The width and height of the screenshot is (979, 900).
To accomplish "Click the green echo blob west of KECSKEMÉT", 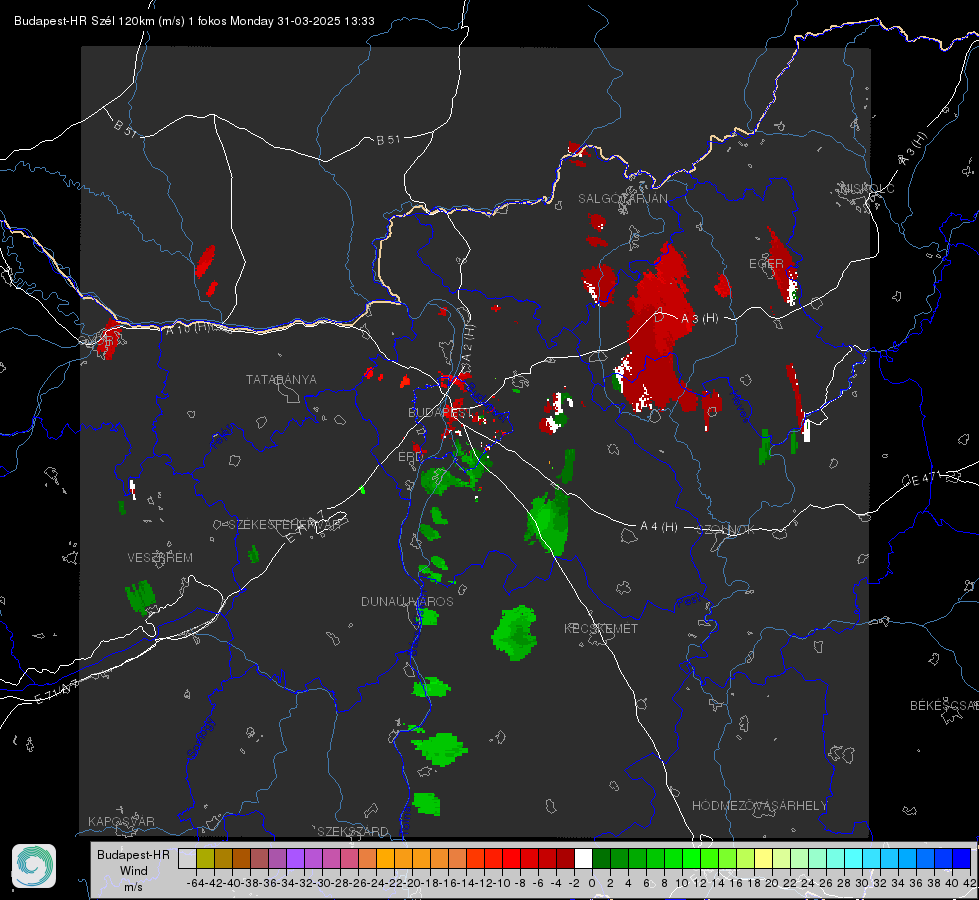I will [x=515, y=633].
